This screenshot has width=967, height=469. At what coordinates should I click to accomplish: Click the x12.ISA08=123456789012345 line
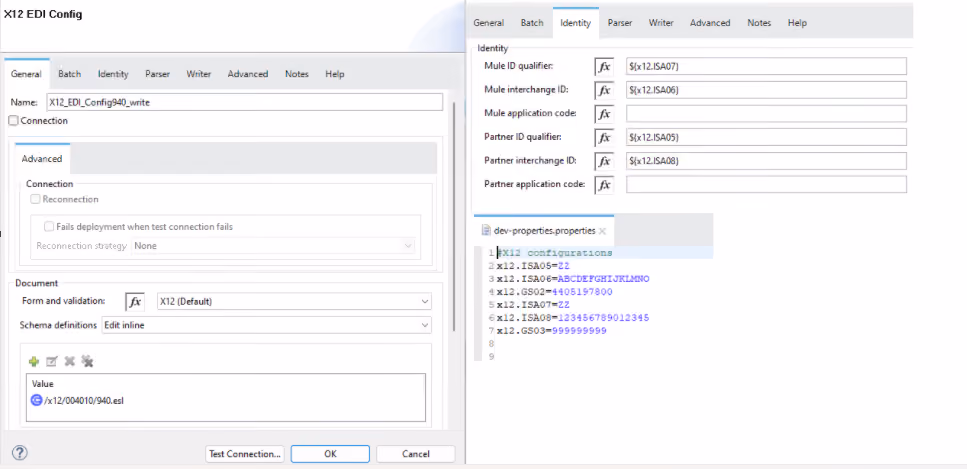coord(573,318)
